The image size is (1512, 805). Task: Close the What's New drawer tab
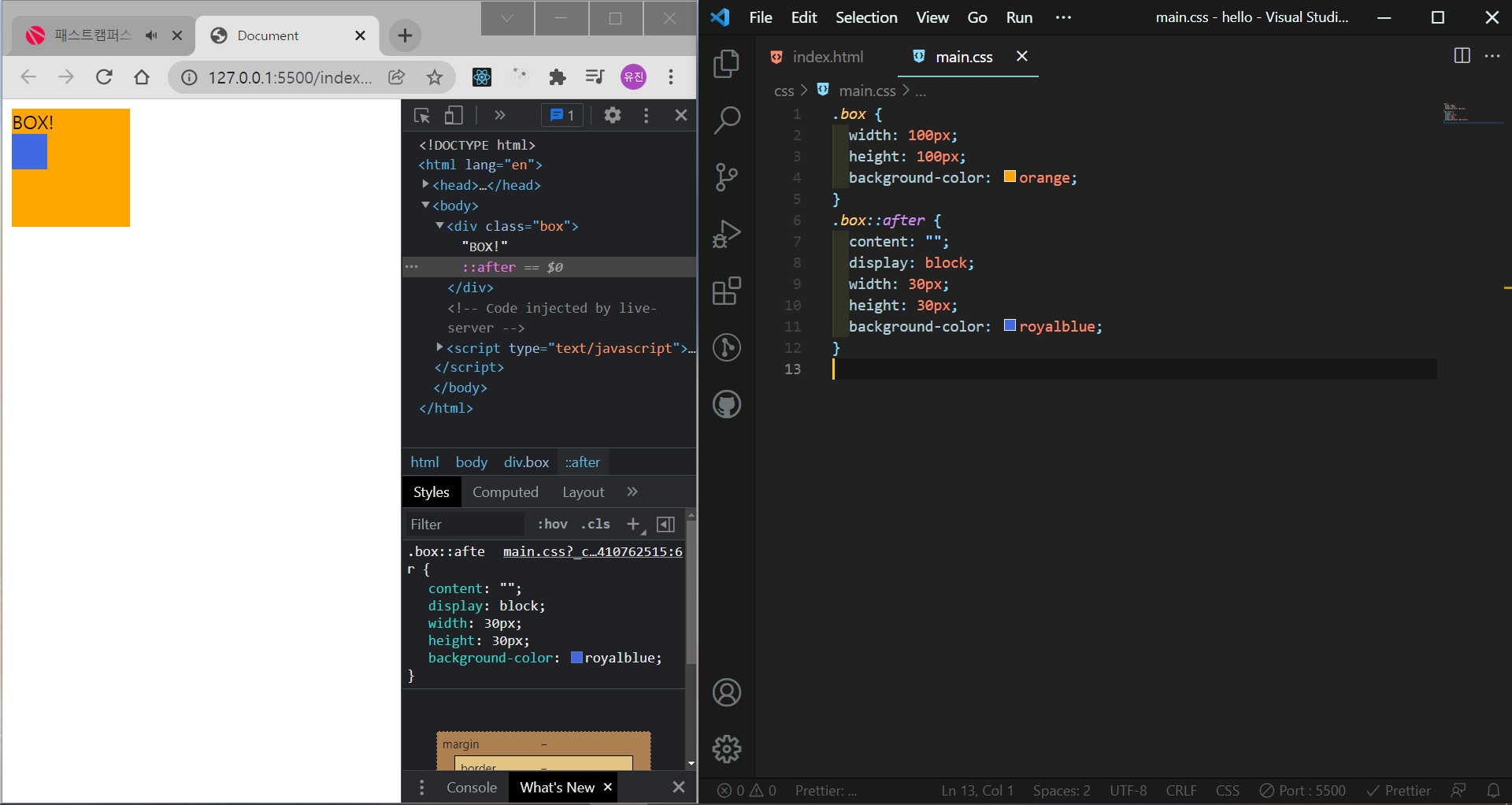607,787
